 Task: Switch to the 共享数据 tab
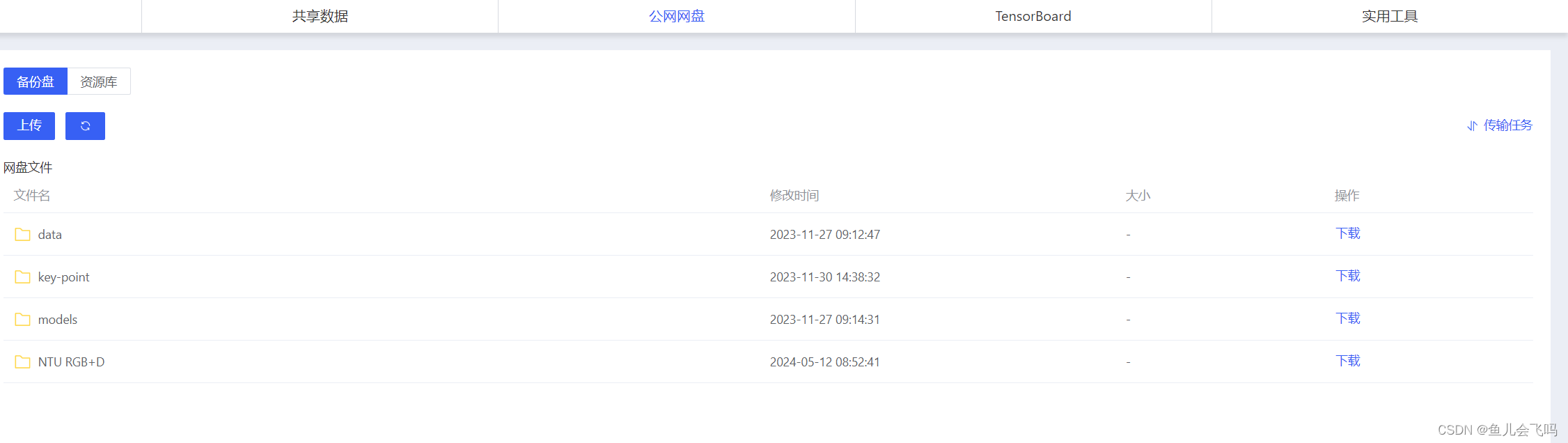(320, 16)
